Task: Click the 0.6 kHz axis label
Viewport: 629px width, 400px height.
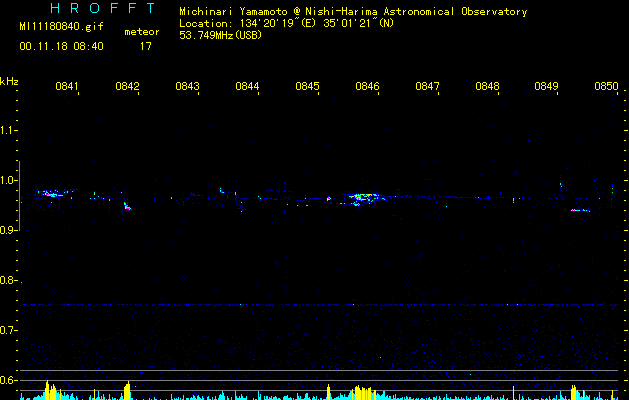Action: [x=8, y=380]
